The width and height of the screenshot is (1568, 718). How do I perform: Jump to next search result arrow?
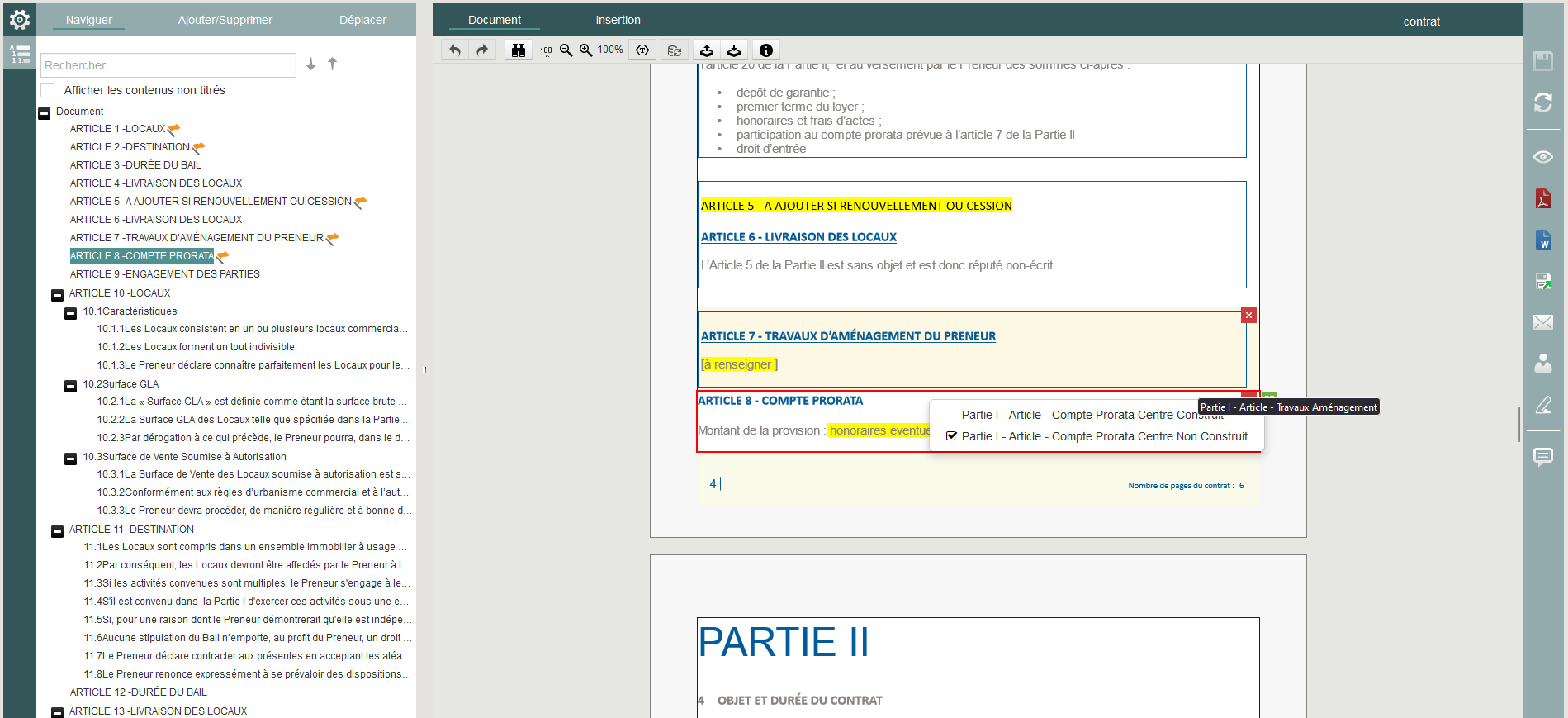(311, 64)
